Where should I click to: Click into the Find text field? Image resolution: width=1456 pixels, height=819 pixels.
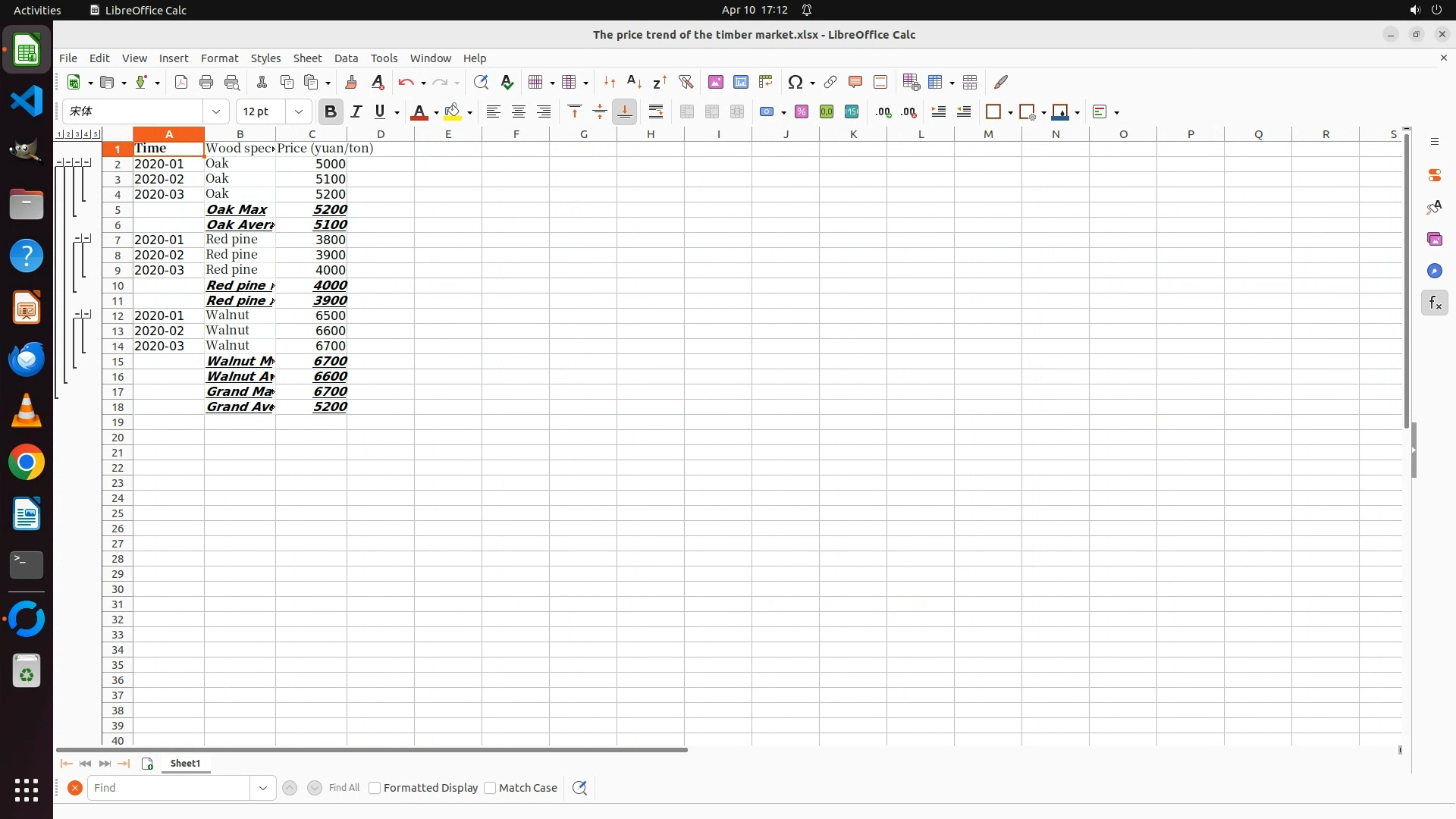(x=168, y=788)
